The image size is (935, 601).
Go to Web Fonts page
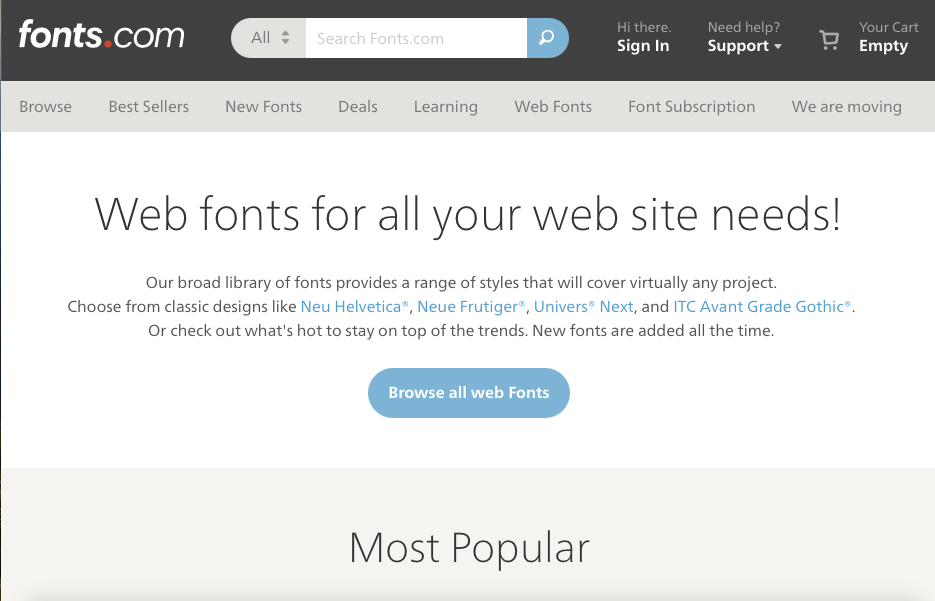pos(553,107)
